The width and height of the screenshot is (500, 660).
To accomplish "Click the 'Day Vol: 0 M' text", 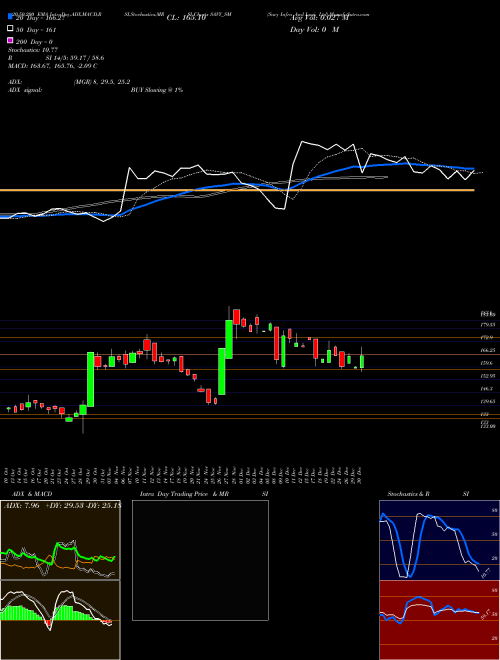I will (x=314, y=30).
